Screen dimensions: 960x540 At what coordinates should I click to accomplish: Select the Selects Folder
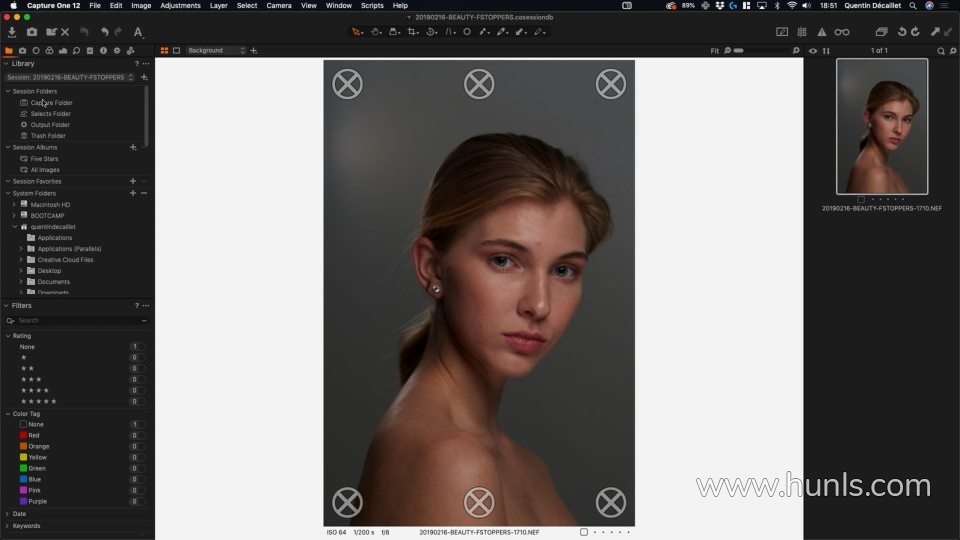click(50, 114)
